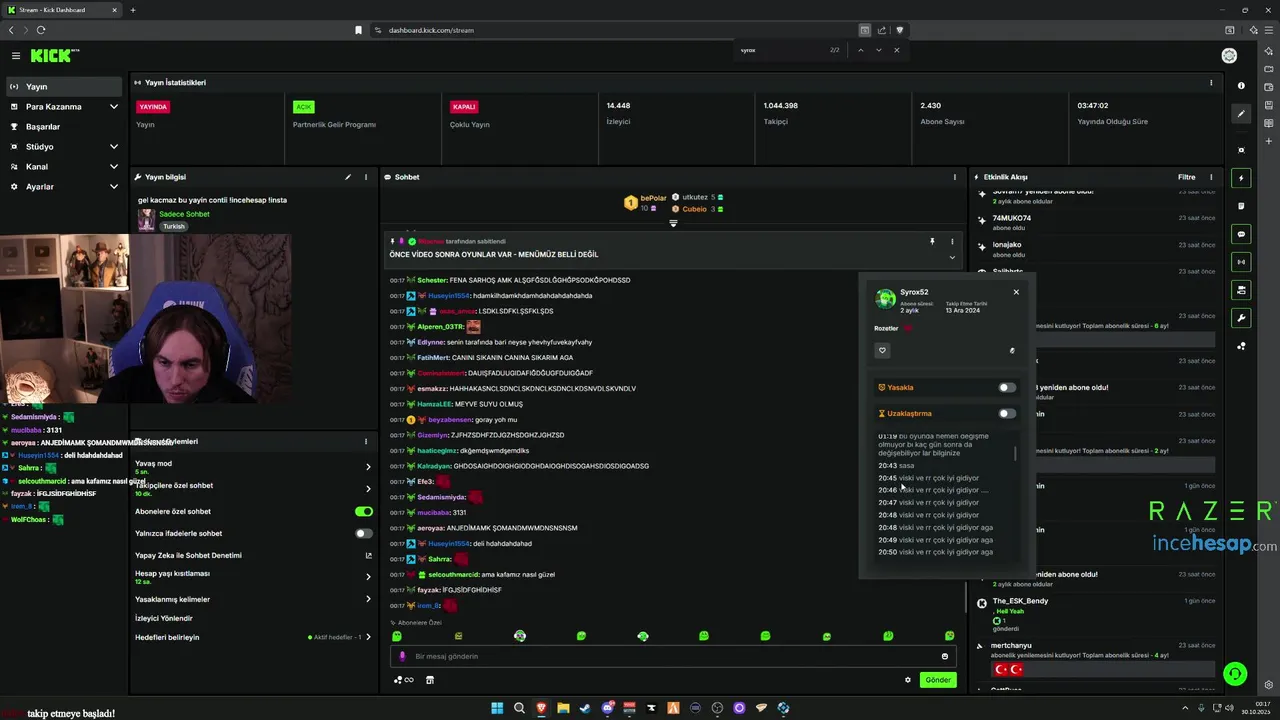Viewport: 1280px width, 720px height.
Task: Click the Filtre button in Etkinlik Akışı
Action: [1186, 177]
